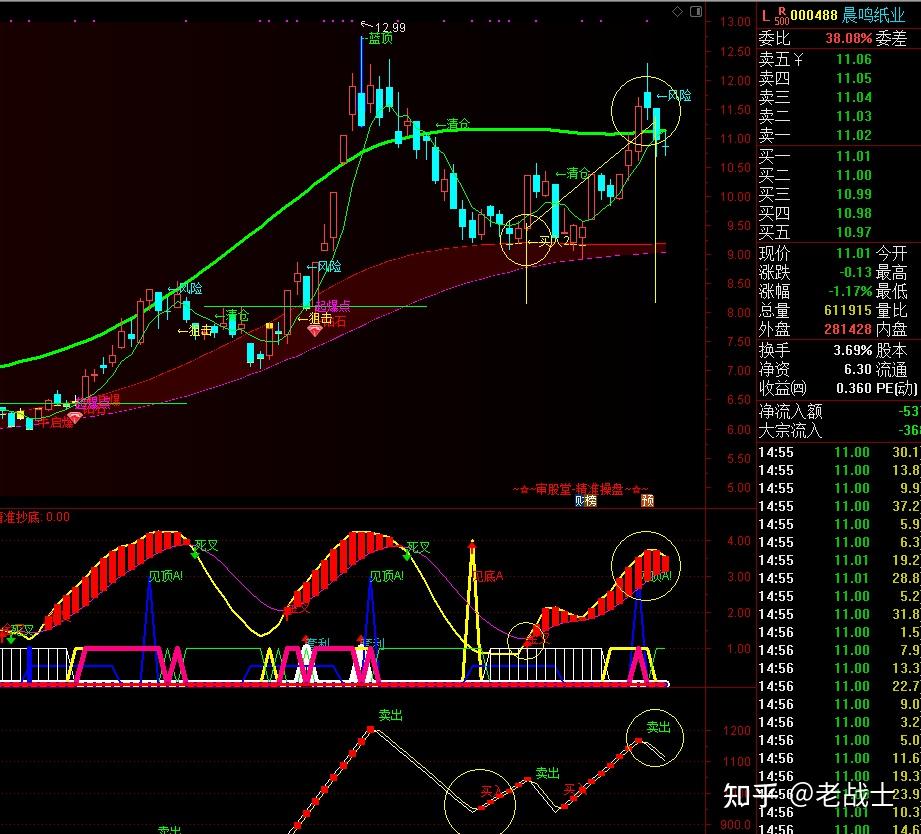Select the 收益 value 0.360

click(854, 389)
